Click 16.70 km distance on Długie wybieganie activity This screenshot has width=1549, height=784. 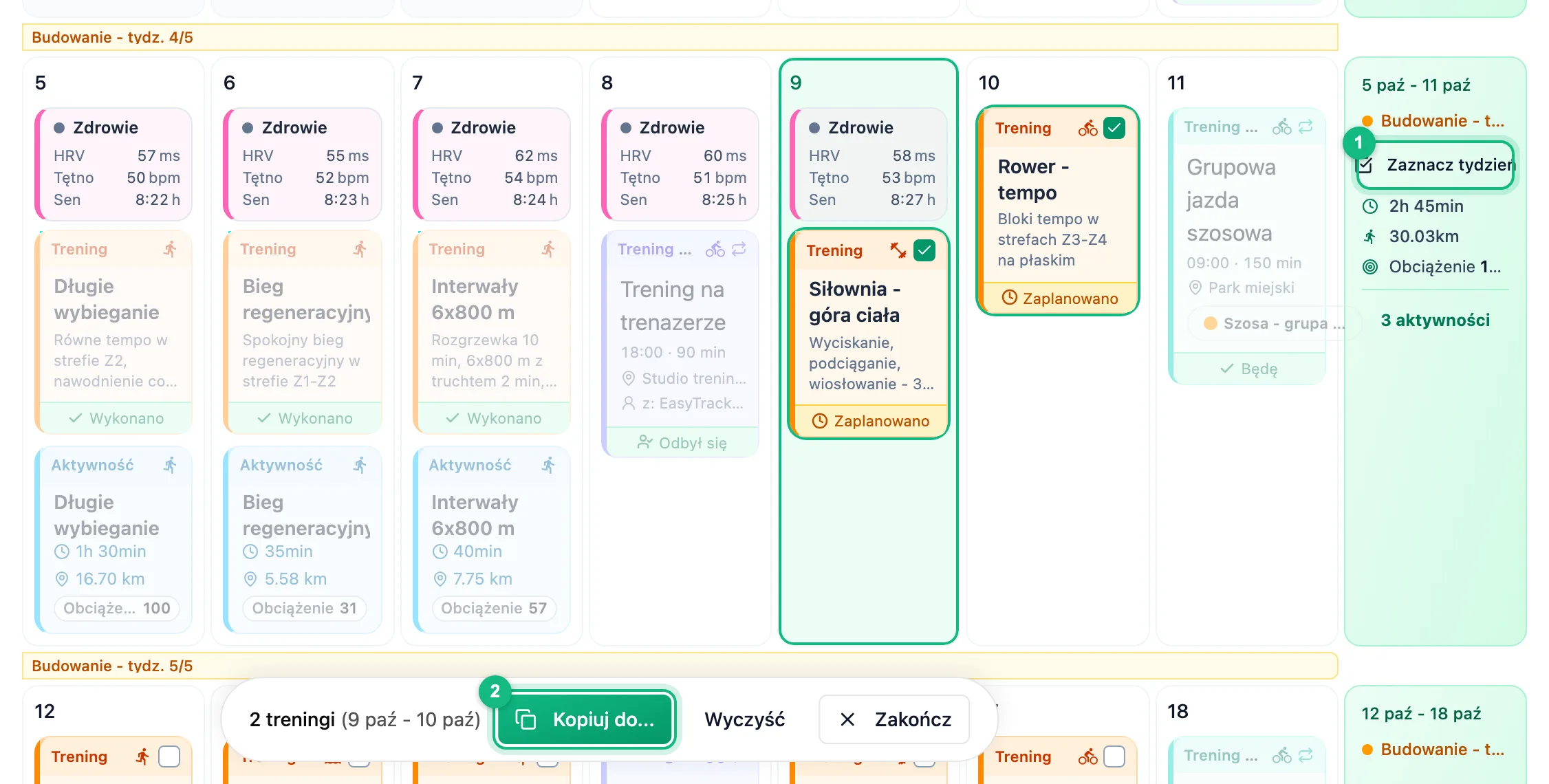tap(110, 579)
